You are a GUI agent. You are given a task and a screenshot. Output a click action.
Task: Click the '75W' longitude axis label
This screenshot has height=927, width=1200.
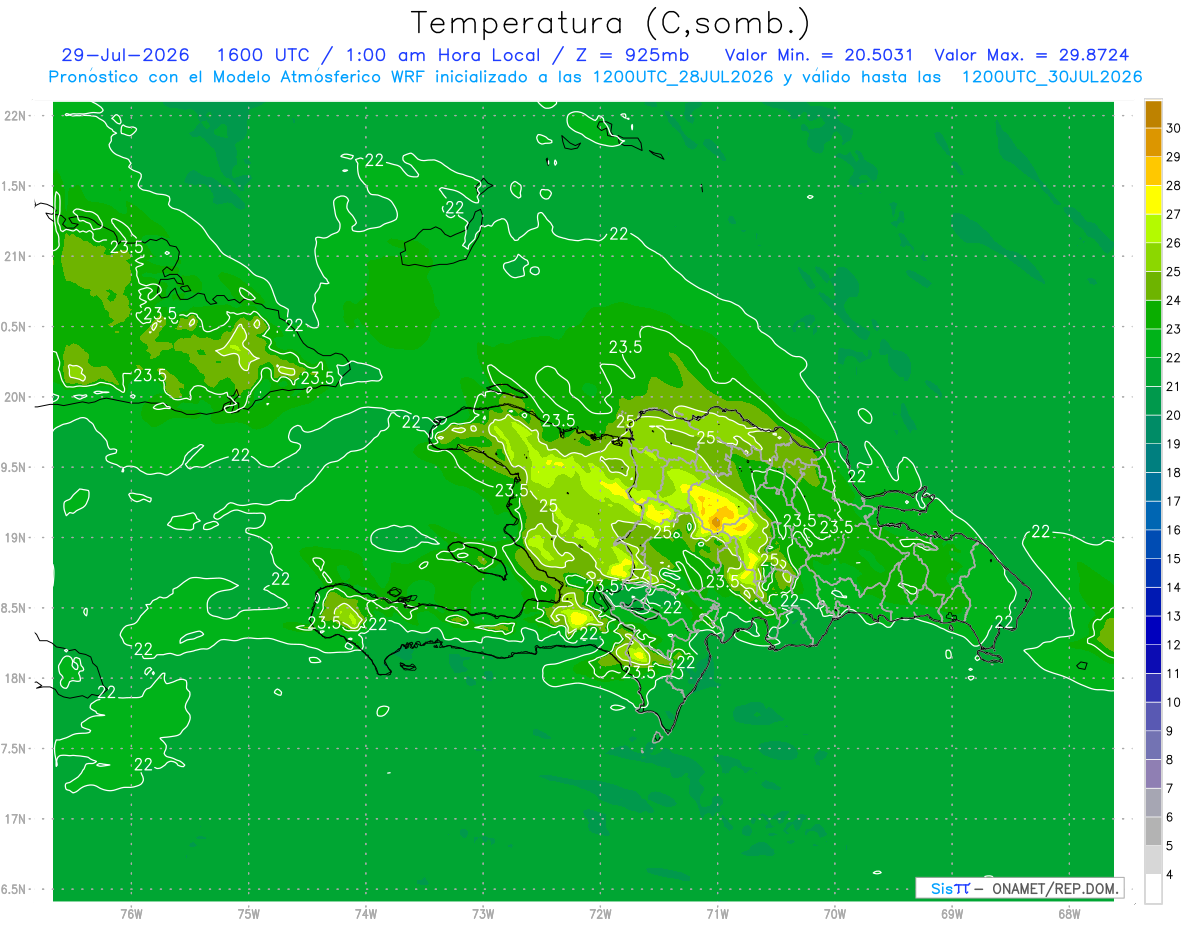248,914
